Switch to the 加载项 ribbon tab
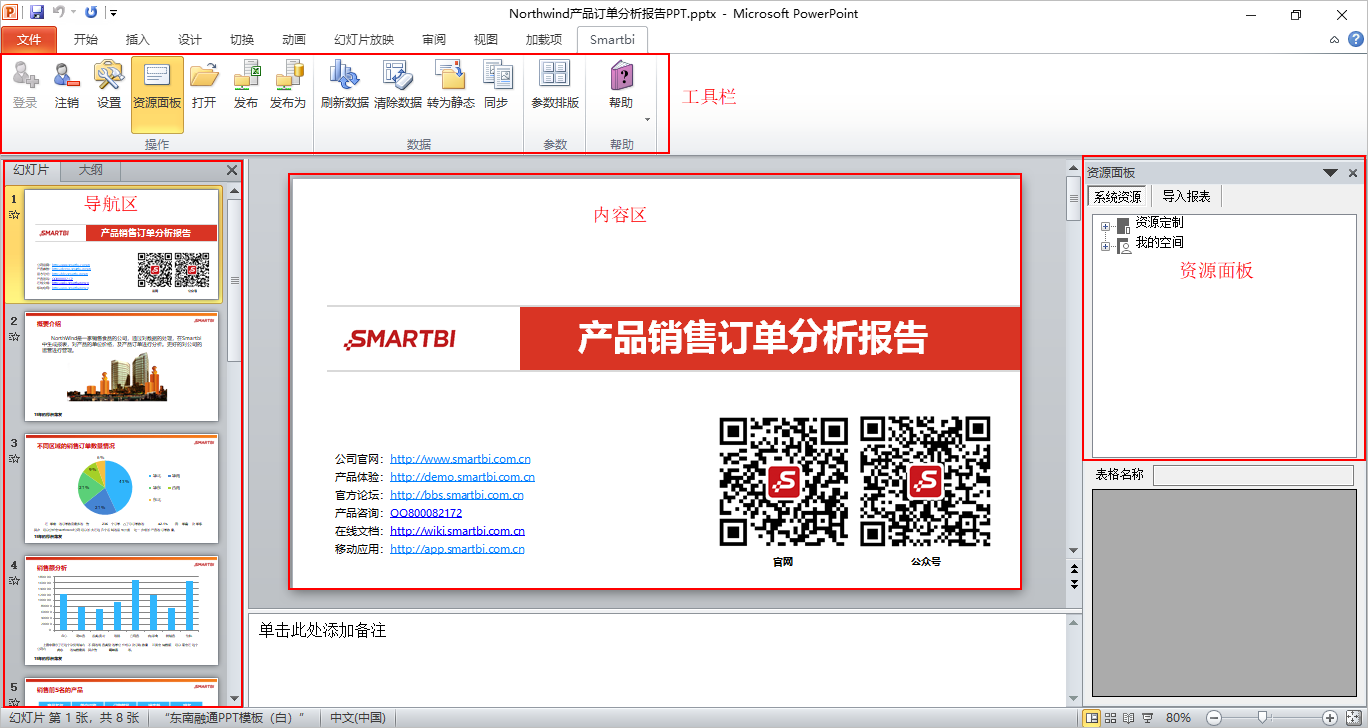 click(x=544, y=40)
